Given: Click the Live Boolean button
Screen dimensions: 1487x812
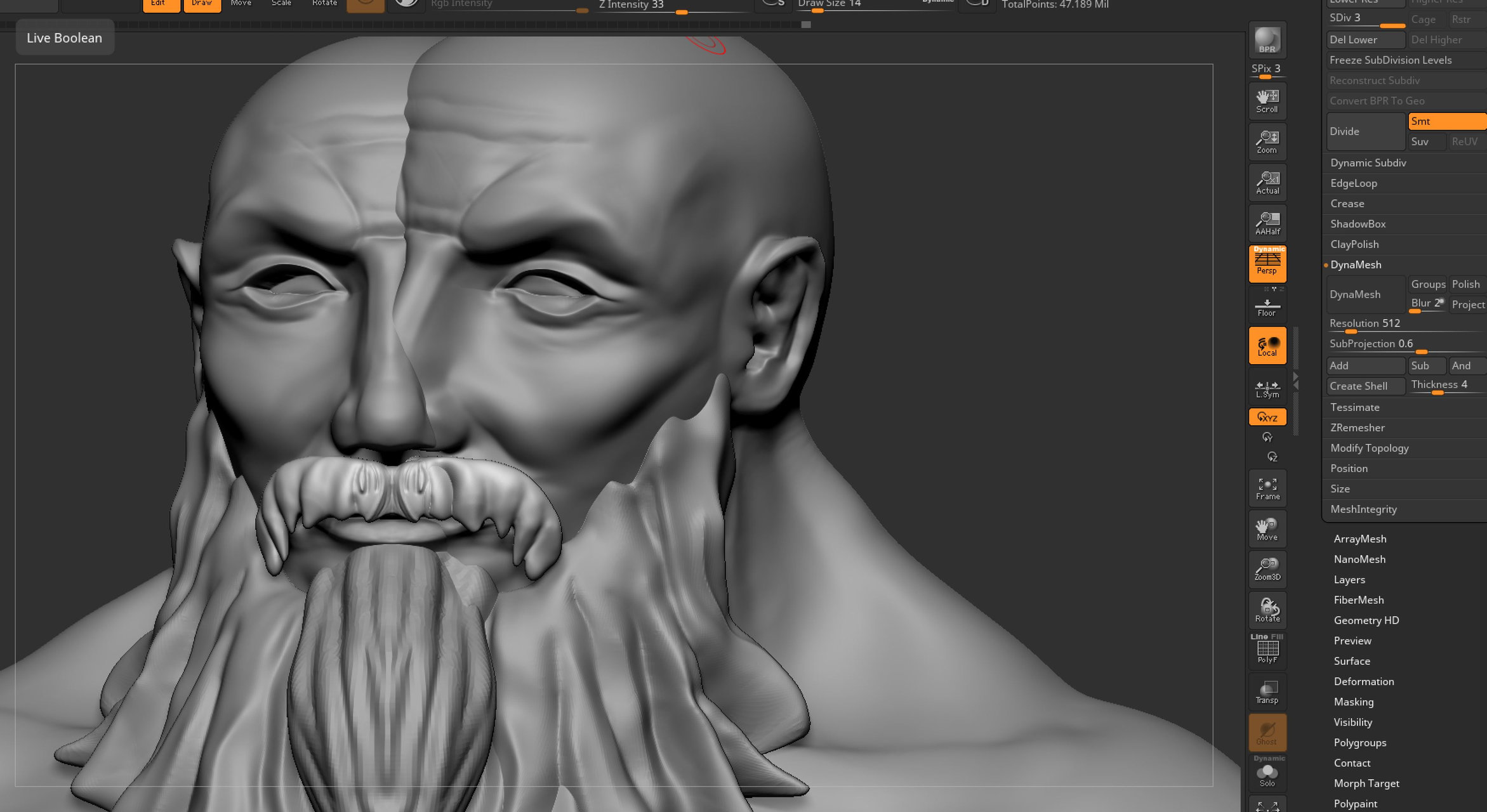Looking at the screenshot, I should click(64, 37).
